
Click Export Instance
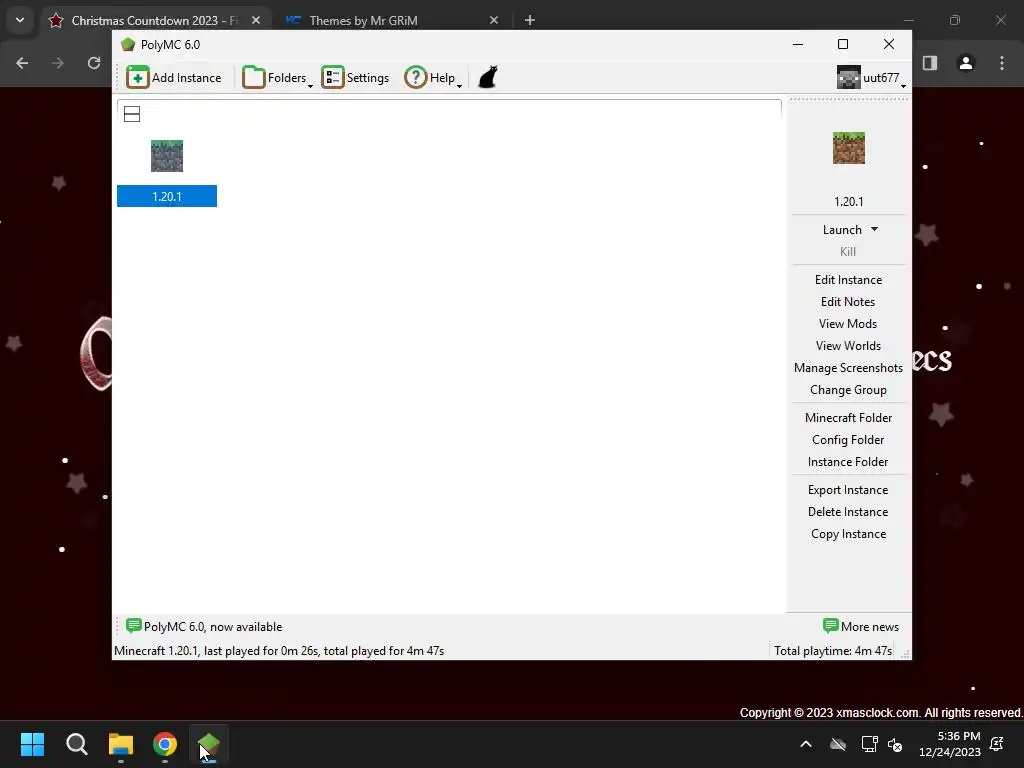pos(848,490)
